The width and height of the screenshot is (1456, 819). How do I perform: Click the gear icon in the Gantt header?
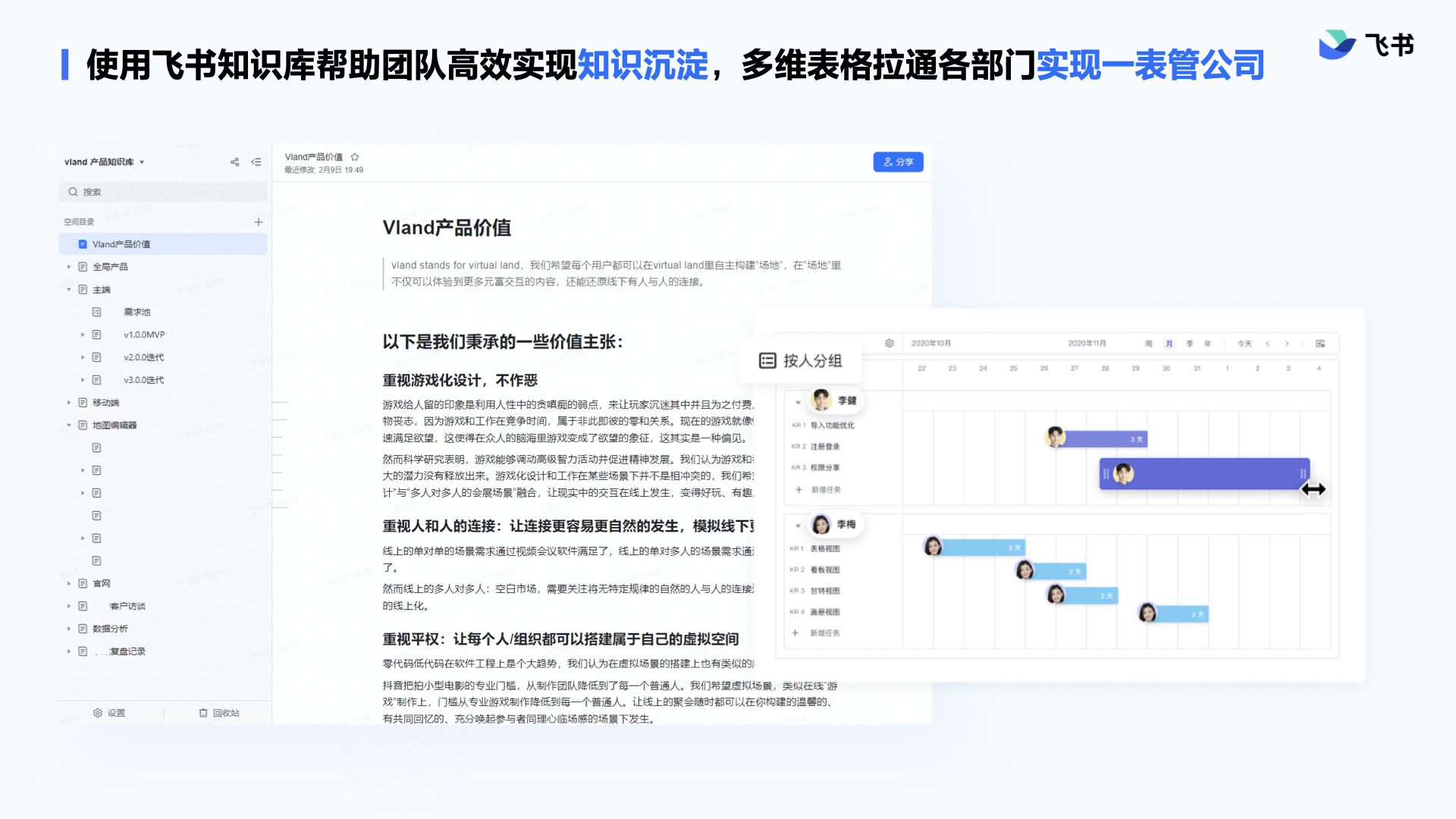pos(890,344)
